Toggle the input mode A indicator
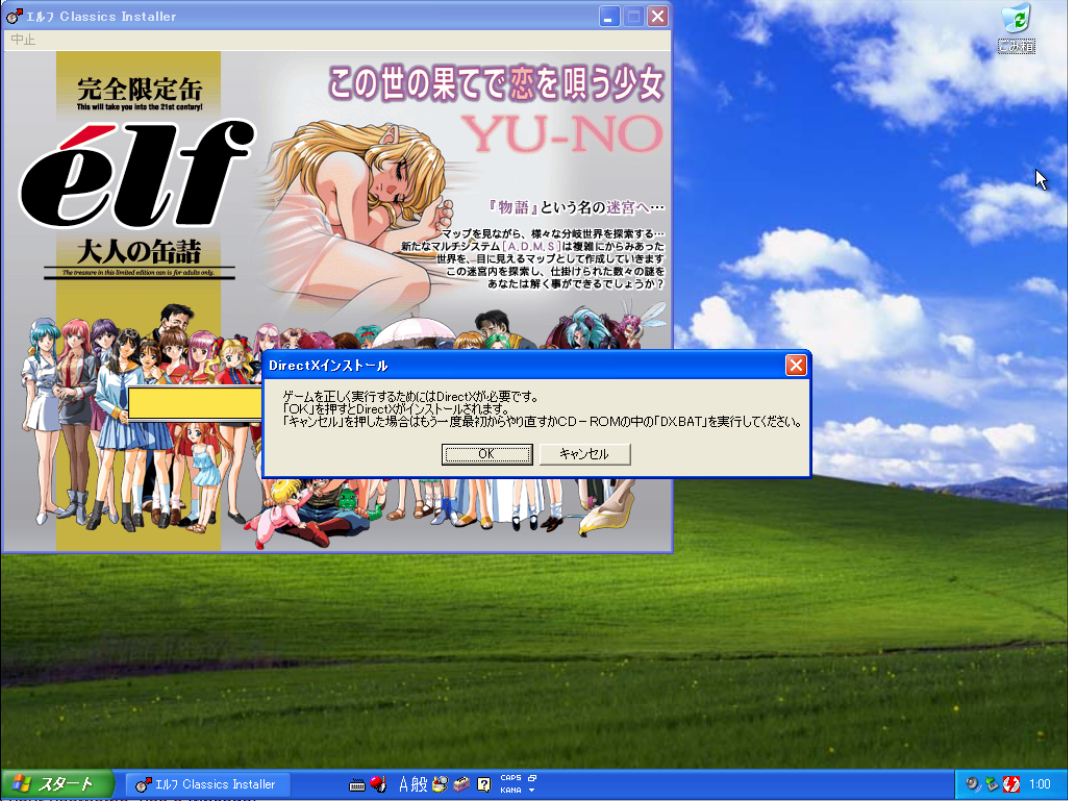This screenshot has width=1068, height=801. point(404,784)
